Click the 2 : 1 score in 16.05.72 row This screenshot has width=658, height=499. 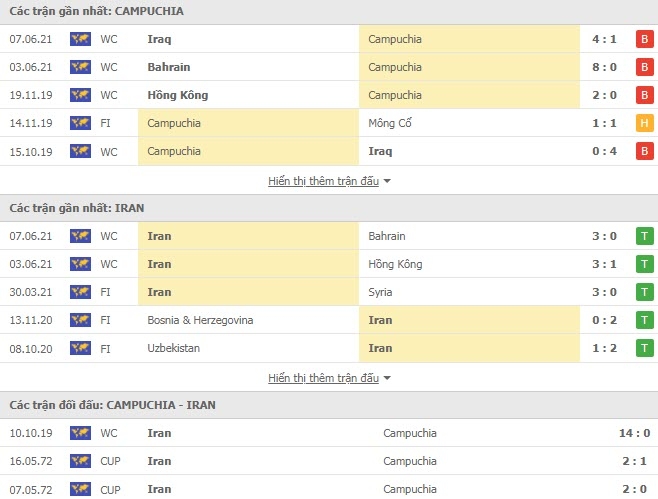click(634, 461)
